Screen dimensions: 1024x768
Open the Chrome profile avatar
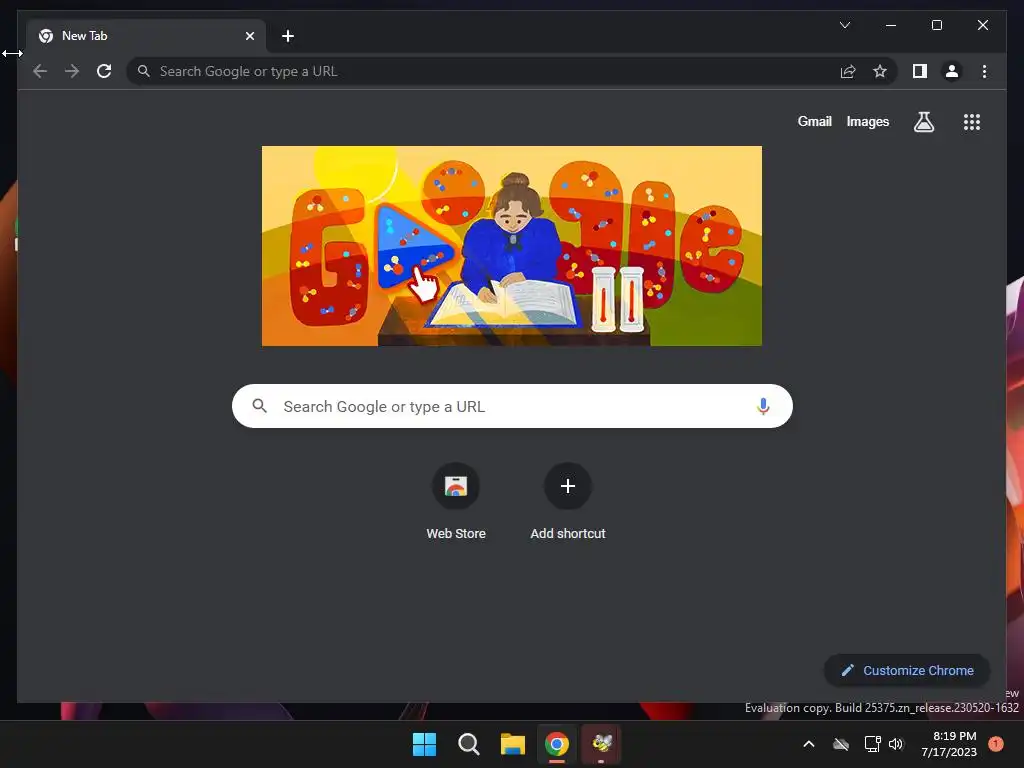[952, 71]
